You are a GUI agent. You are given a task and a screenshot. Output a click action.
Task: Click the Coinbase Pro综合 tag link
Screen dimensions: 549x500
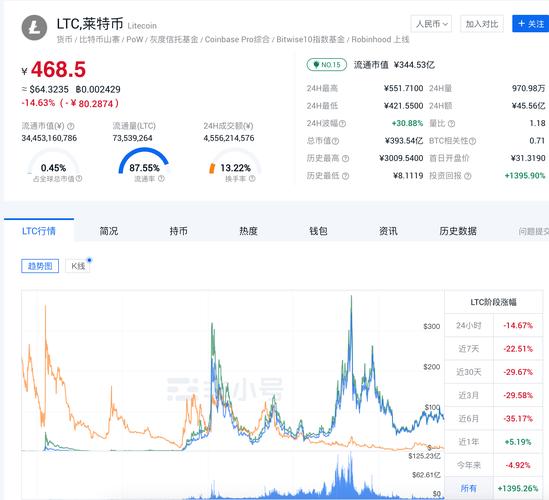point(237,39)
